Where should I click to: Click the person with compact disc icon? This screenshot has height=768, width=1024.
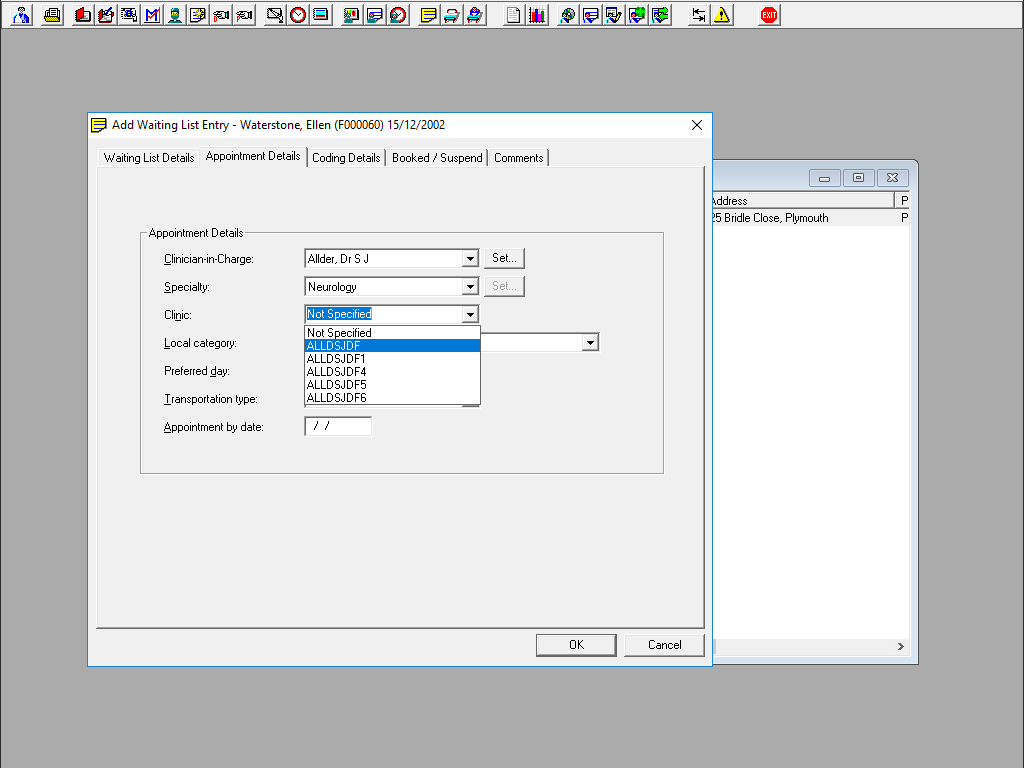click(x=568, y=15)
